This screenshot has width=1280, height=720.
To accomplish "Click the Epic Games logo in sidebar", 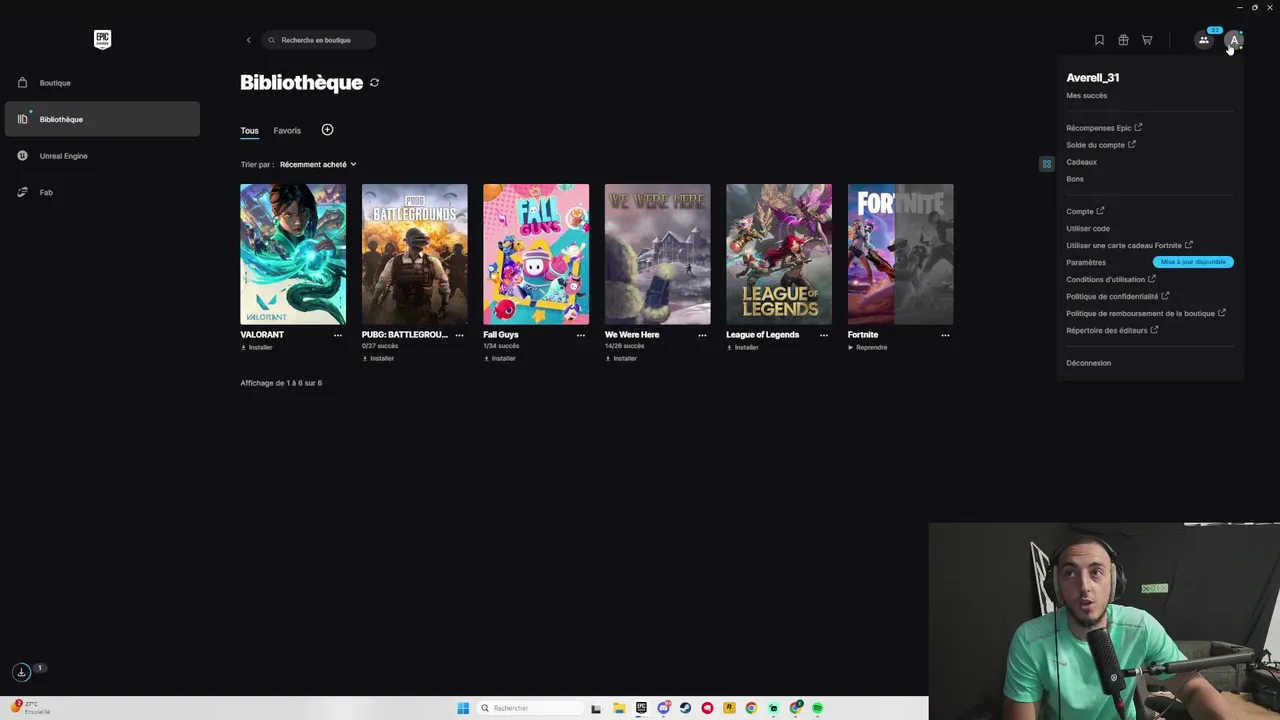I will [102, 39].
